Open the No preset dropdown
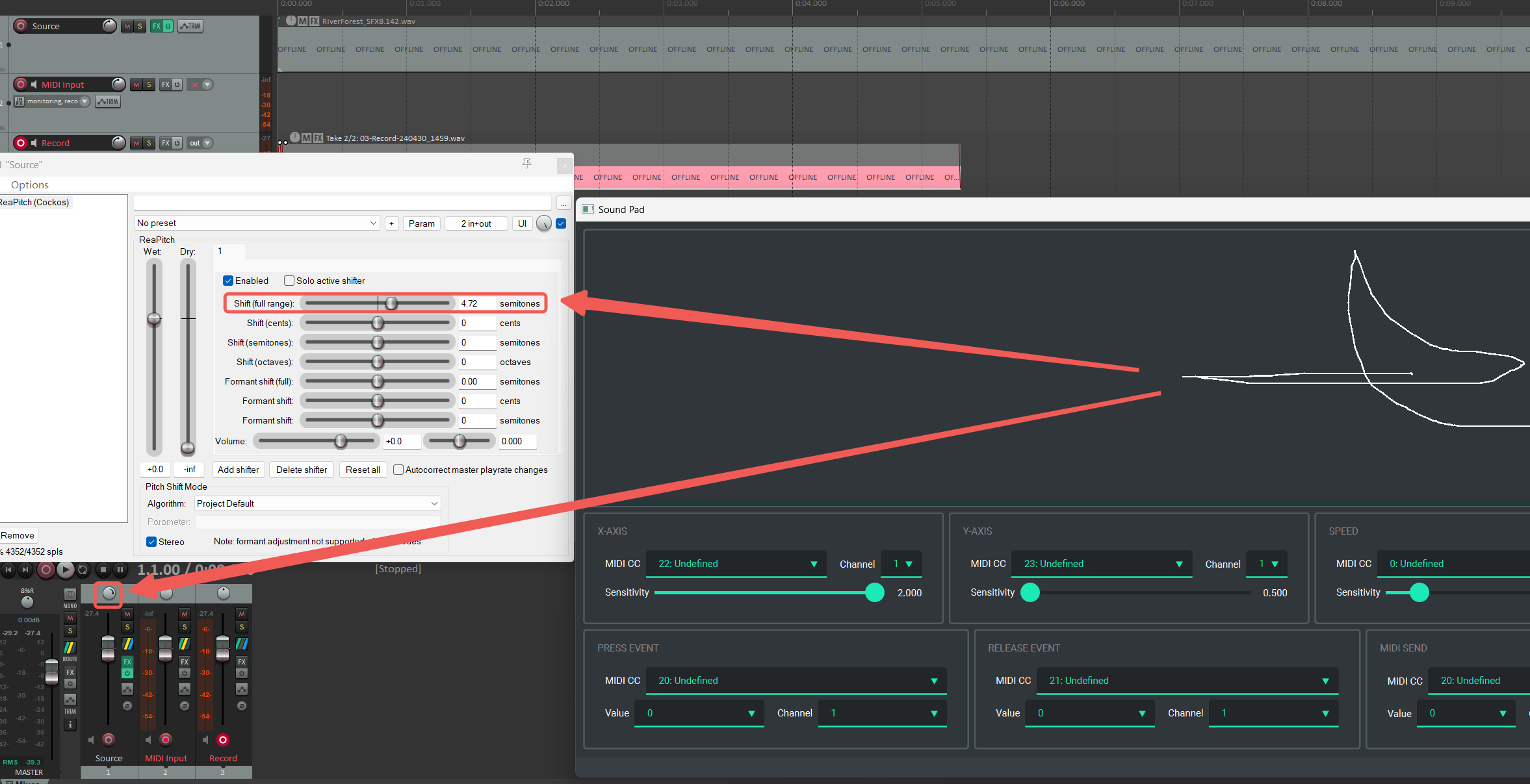1530x784 pixels. pos(257,223)
